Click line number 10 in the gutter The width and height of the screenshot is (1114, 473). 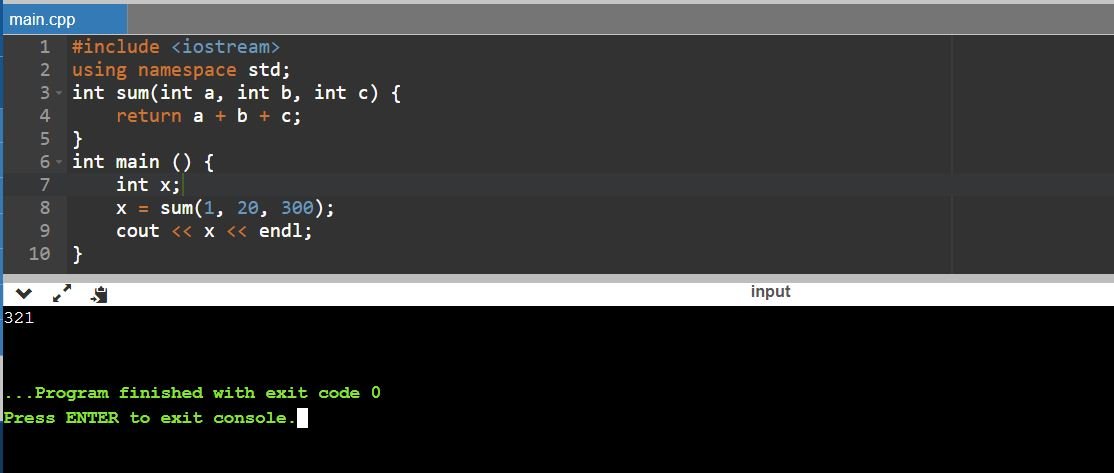coord(39,254)
